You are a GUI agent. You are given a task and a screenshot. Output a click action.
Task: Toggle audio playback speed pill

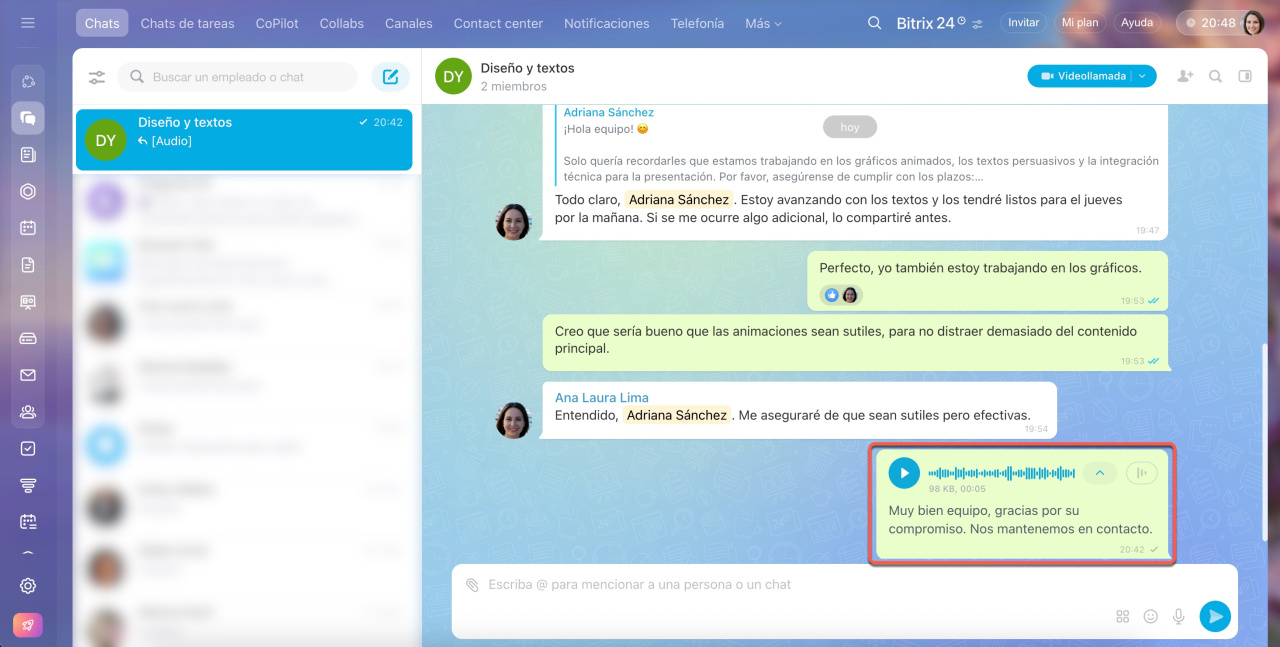pyautogui.click(x=1141, y=473)
